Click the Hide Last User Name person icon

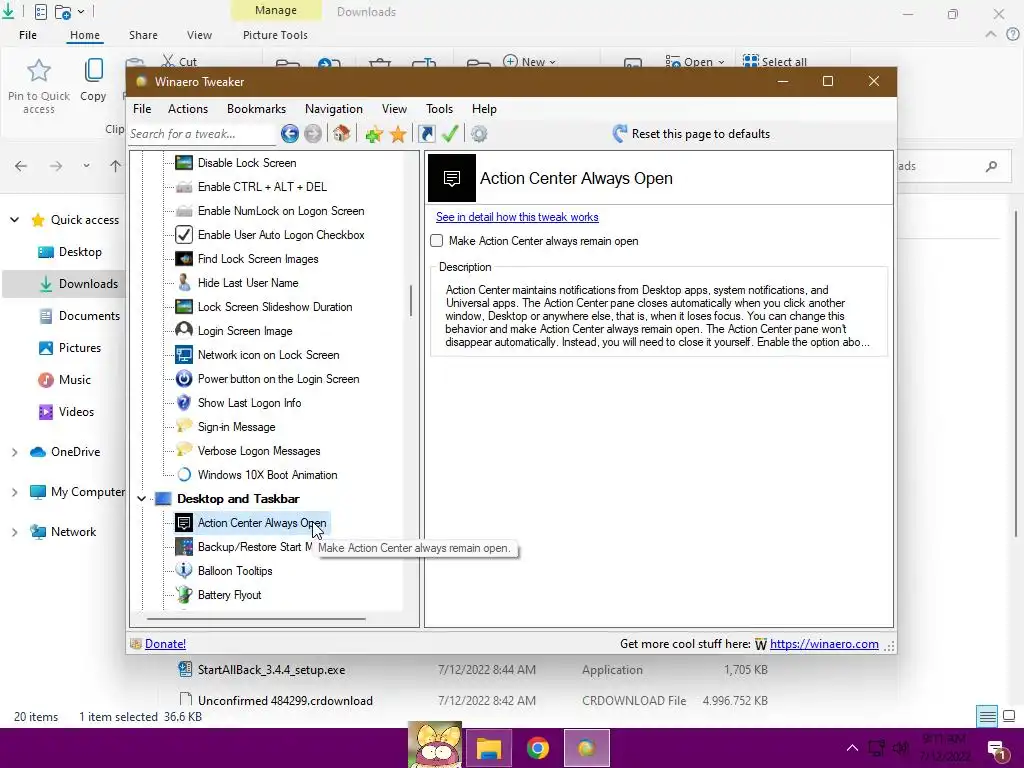[184, 283]
